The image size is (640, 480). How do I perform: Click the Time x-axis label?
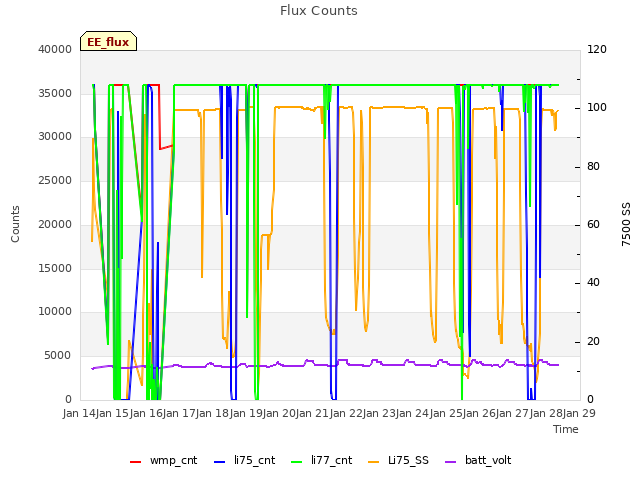(x=566, y=429)
